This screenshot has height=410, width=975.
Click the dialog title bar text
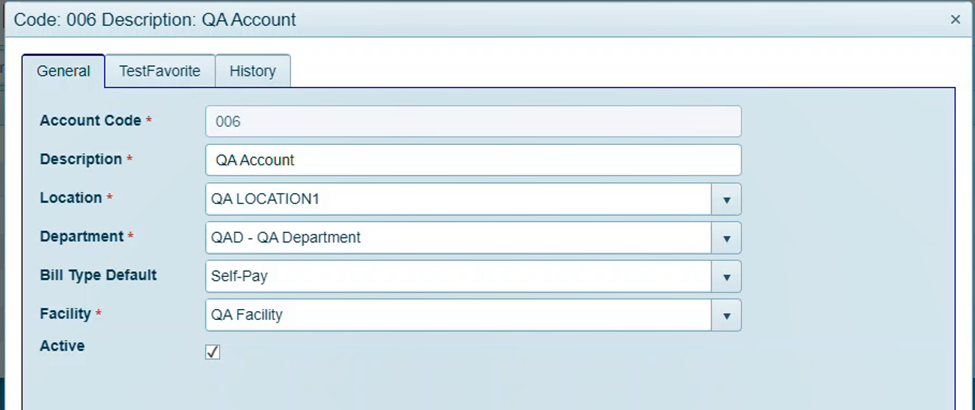(x=155, y=19)
